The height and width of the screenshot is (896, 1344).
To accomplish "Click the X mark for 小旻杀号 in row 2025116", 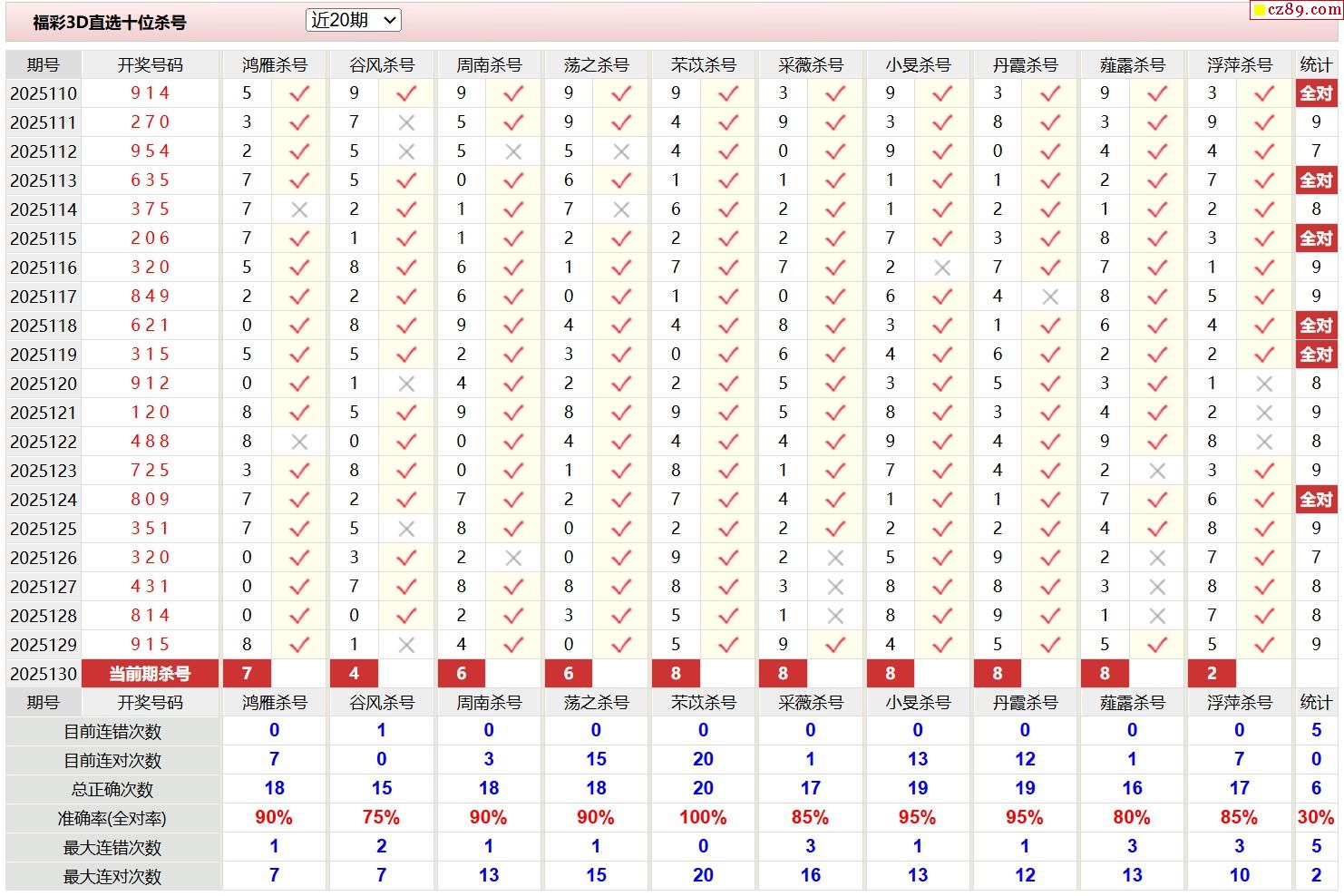I will click(x=942, y=268).
